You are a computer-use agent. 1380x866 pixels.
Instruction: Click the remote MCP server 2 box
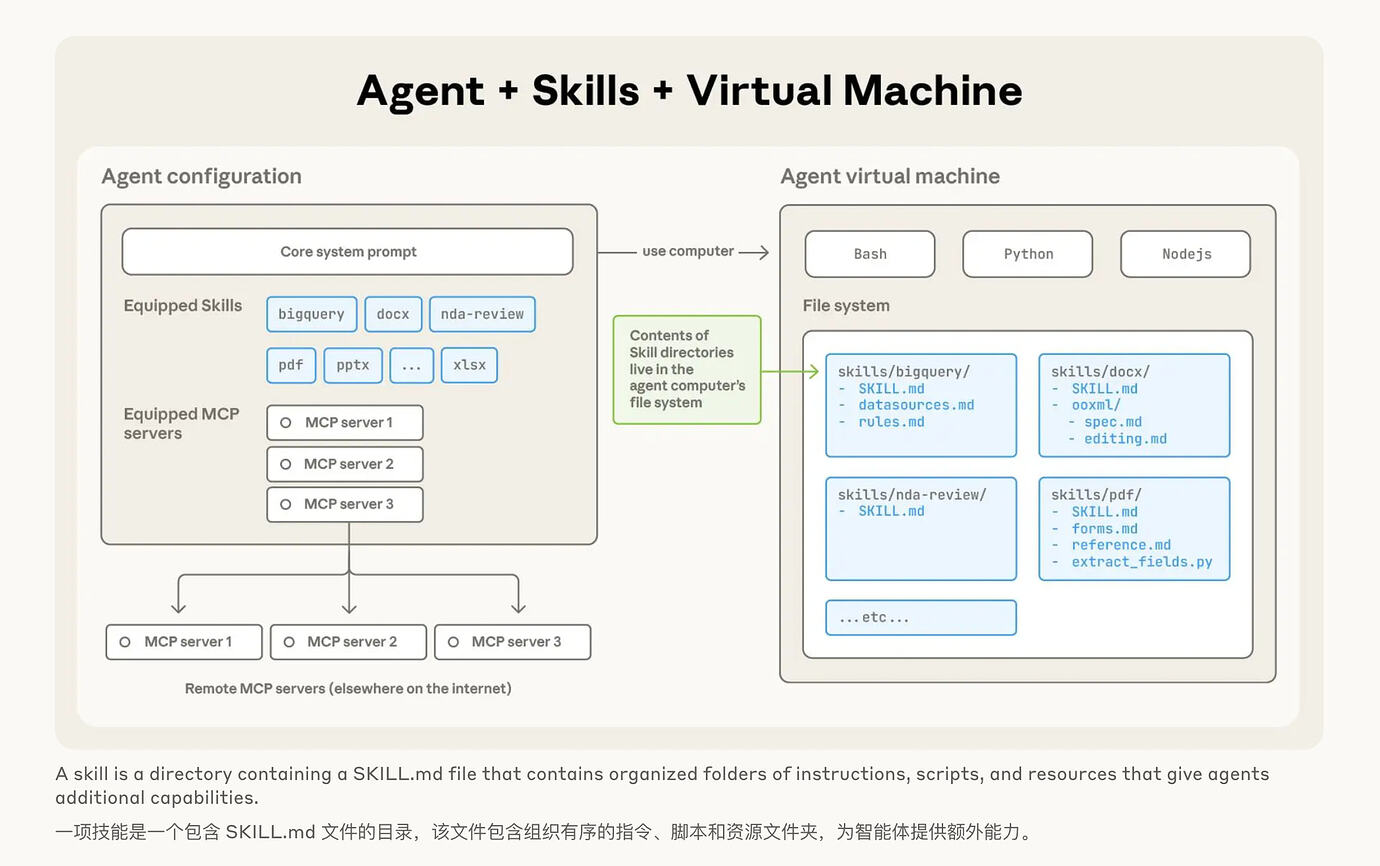[x=348, y=642]
